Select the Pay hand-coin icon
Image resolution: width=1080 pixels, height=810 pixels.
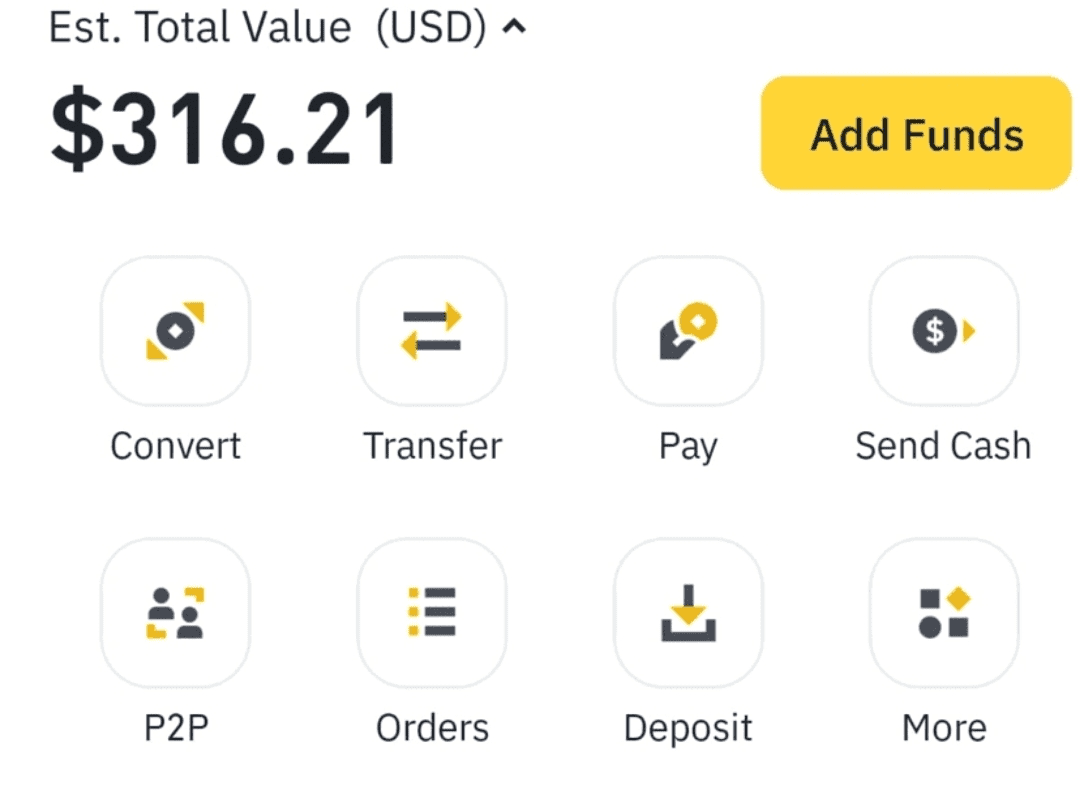[x=688, y=331]
